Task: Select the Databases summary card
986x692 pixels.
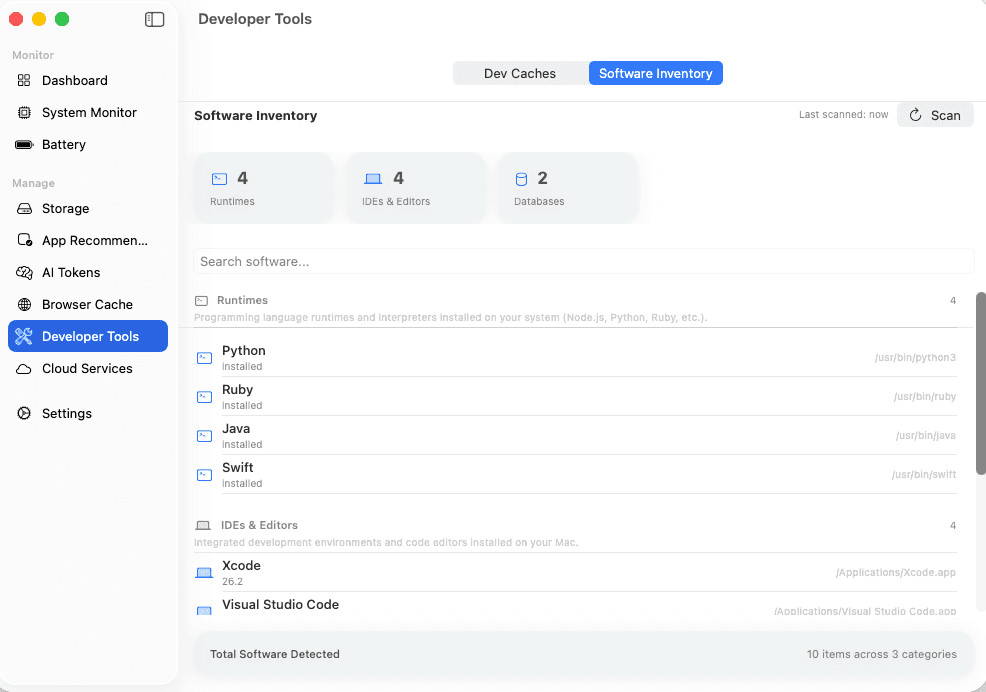Action: tap(567, 188)
